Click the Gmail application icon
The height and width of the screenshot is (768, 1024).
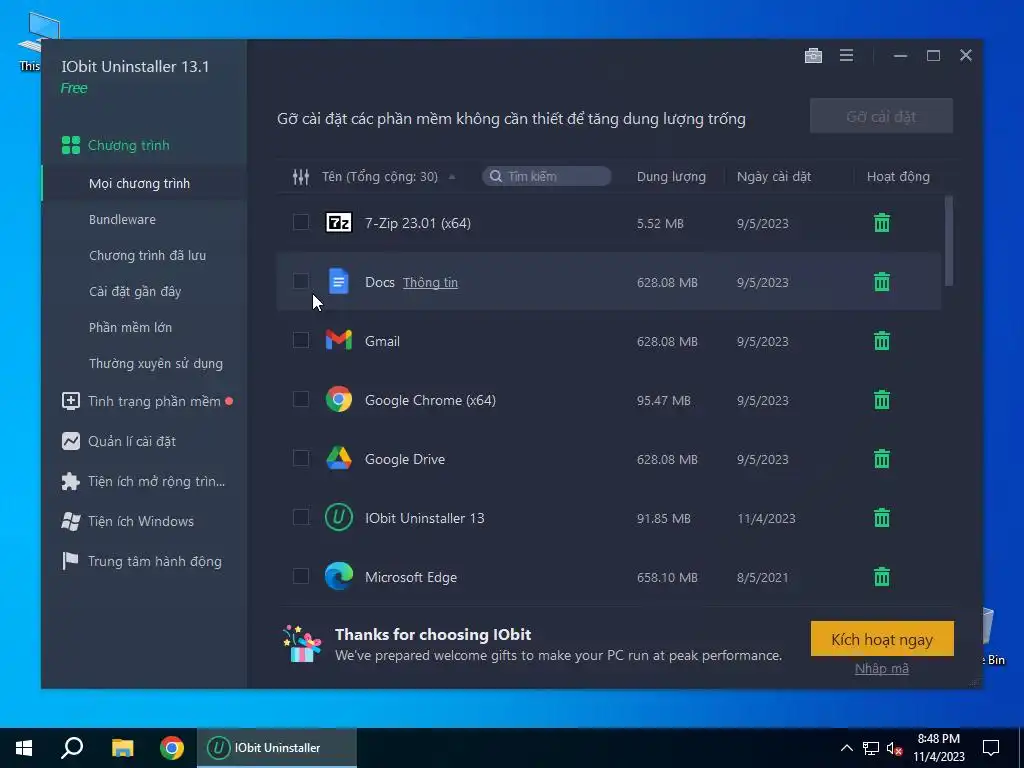click(339, 340)
